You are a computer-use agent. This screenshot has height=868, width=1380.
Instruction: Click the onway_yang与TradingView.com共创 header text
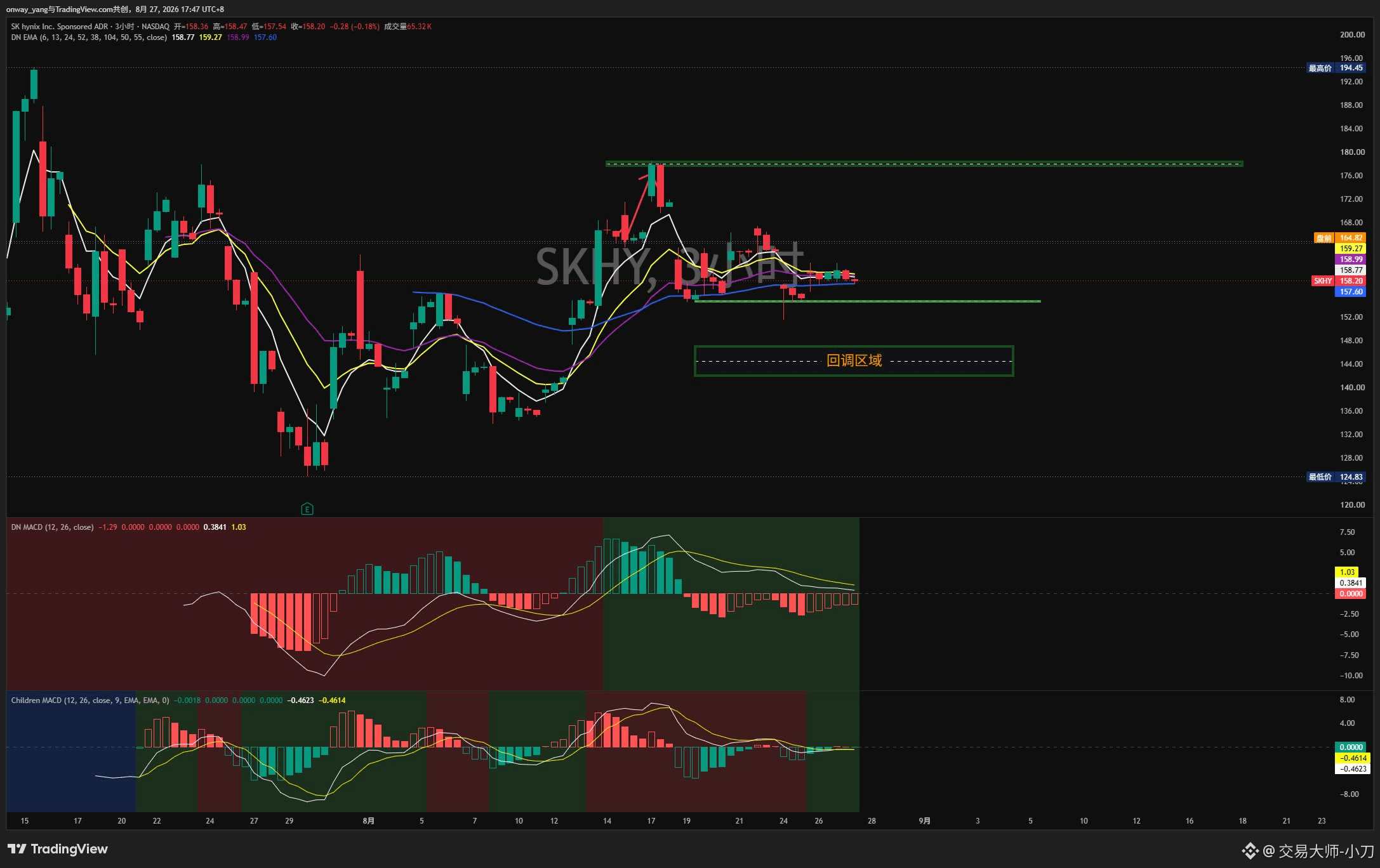(x=67, y=10)
